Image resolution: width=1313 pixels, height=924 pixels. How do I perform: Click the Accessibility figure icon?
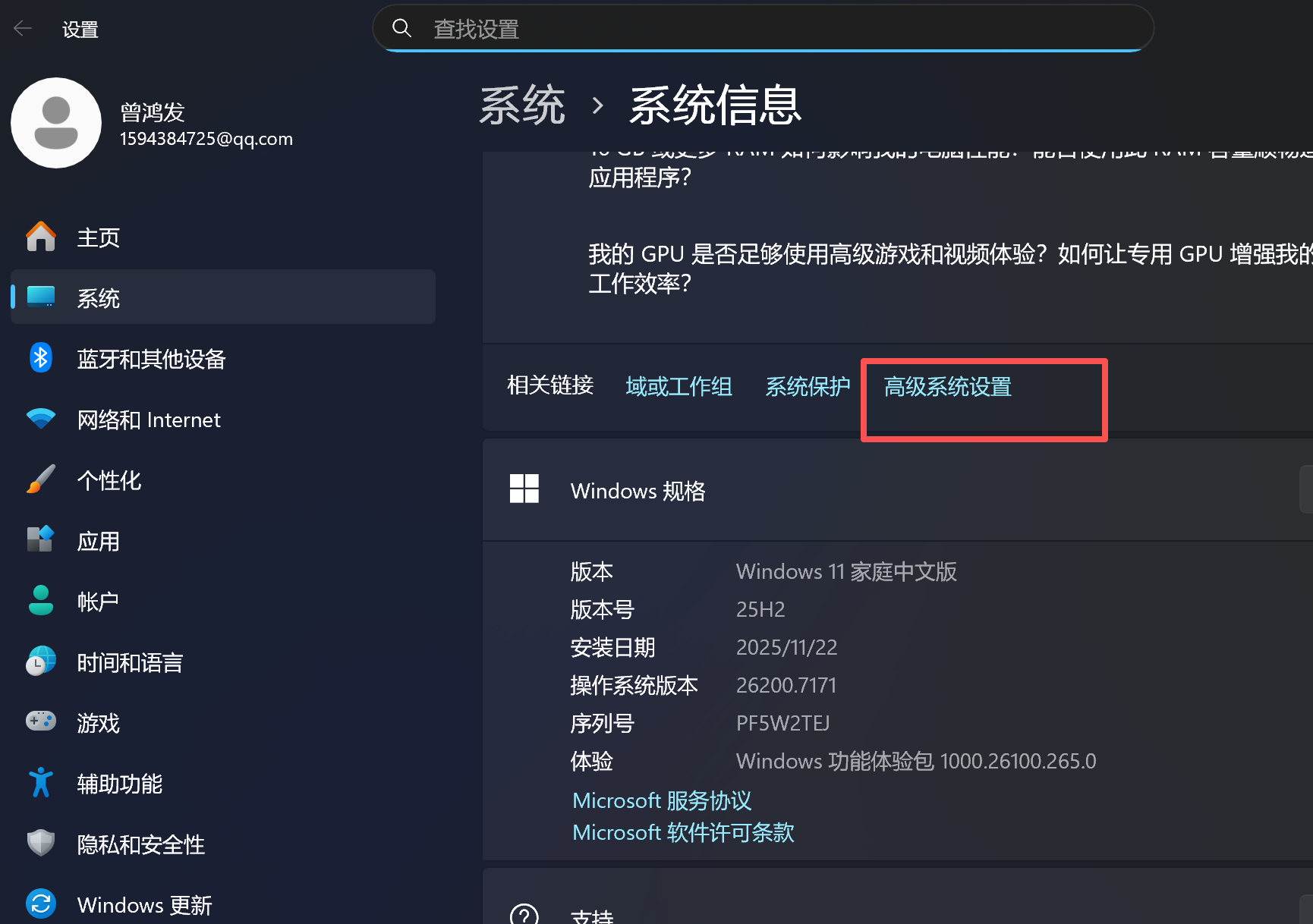click(x=41, y=783)
